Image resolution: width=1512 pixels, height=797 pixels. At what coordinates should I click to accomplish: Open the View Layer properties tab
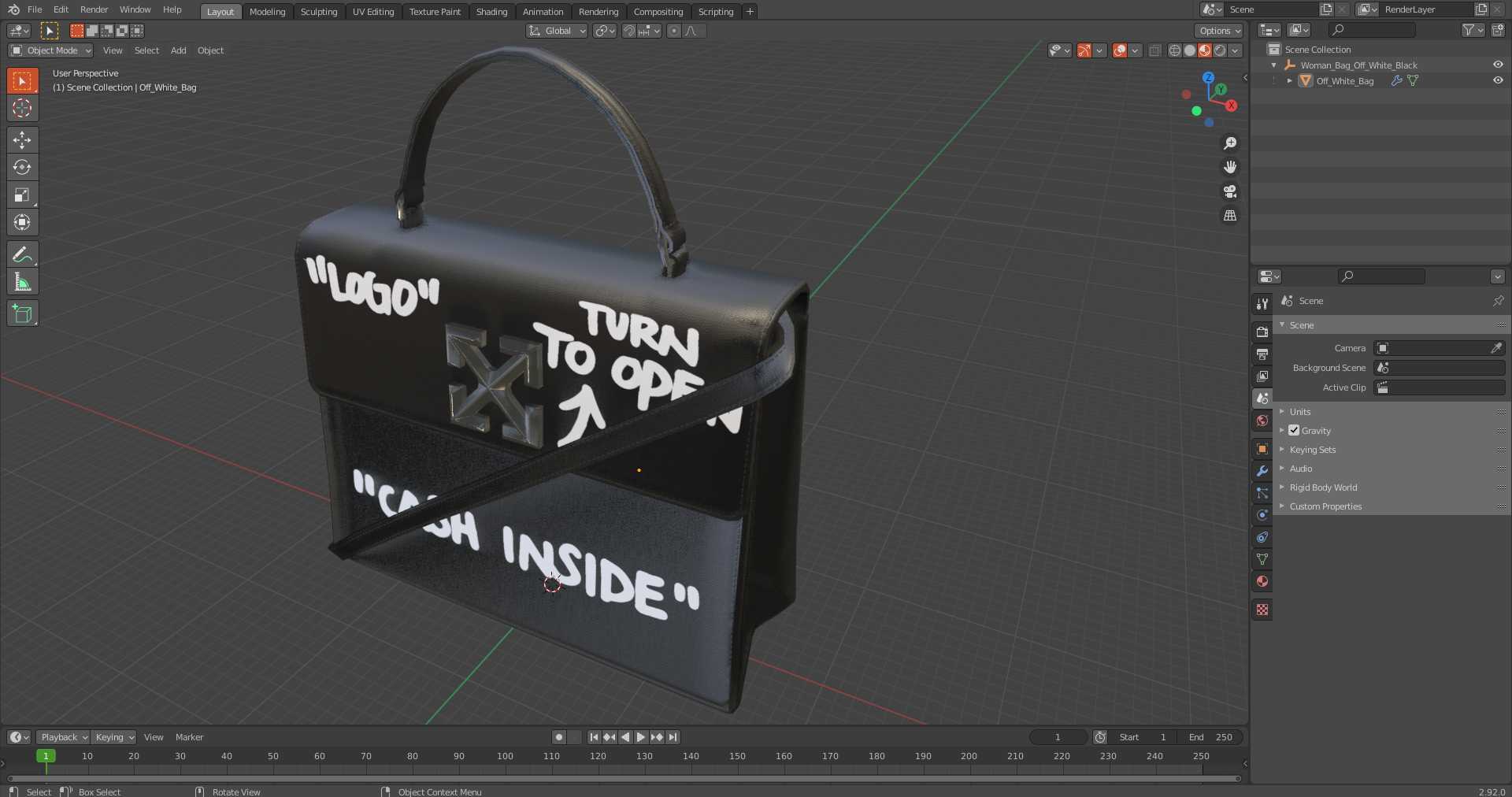click(1262, 376)
